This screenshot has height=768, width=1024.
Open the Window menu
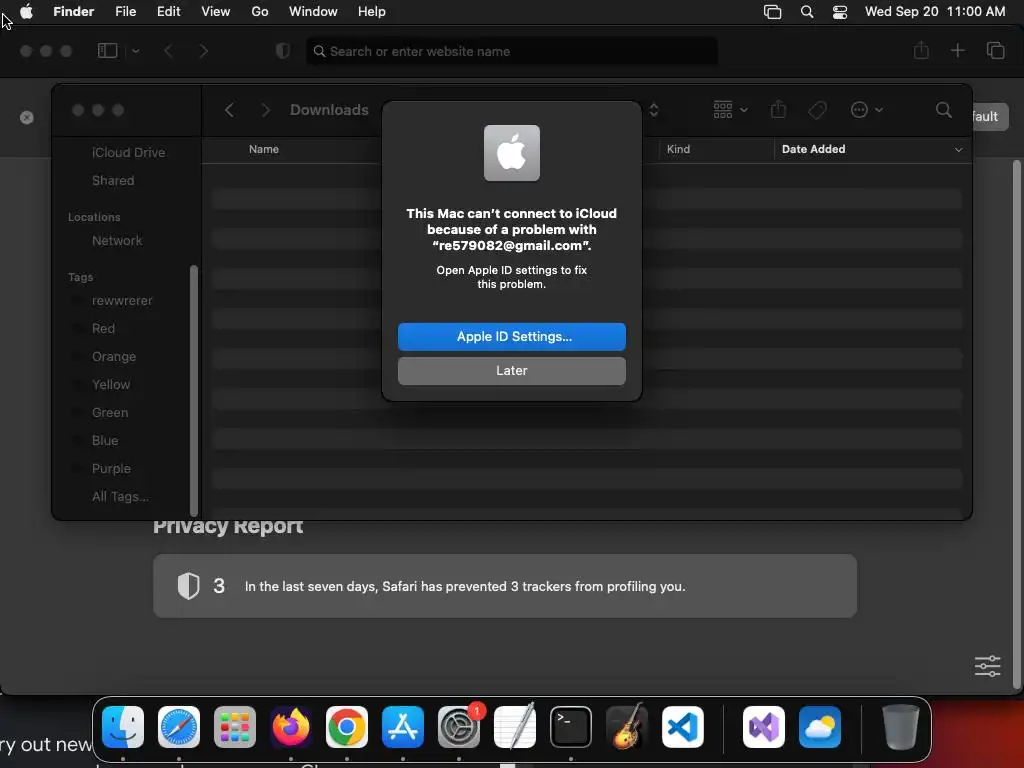[x=313, y=11]
